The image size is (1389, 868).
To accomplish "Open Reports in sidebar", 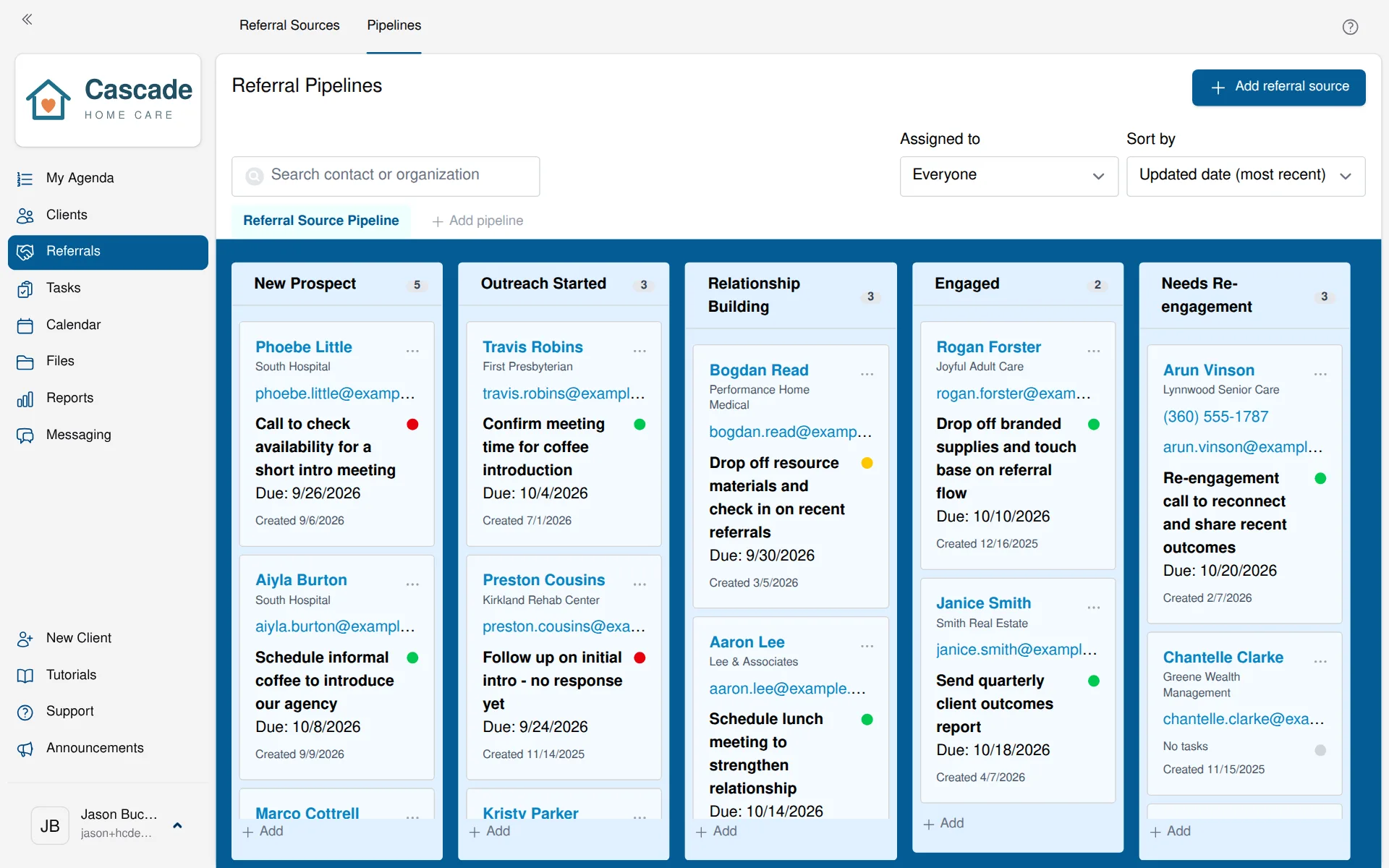I will click(x=108, y=398).
